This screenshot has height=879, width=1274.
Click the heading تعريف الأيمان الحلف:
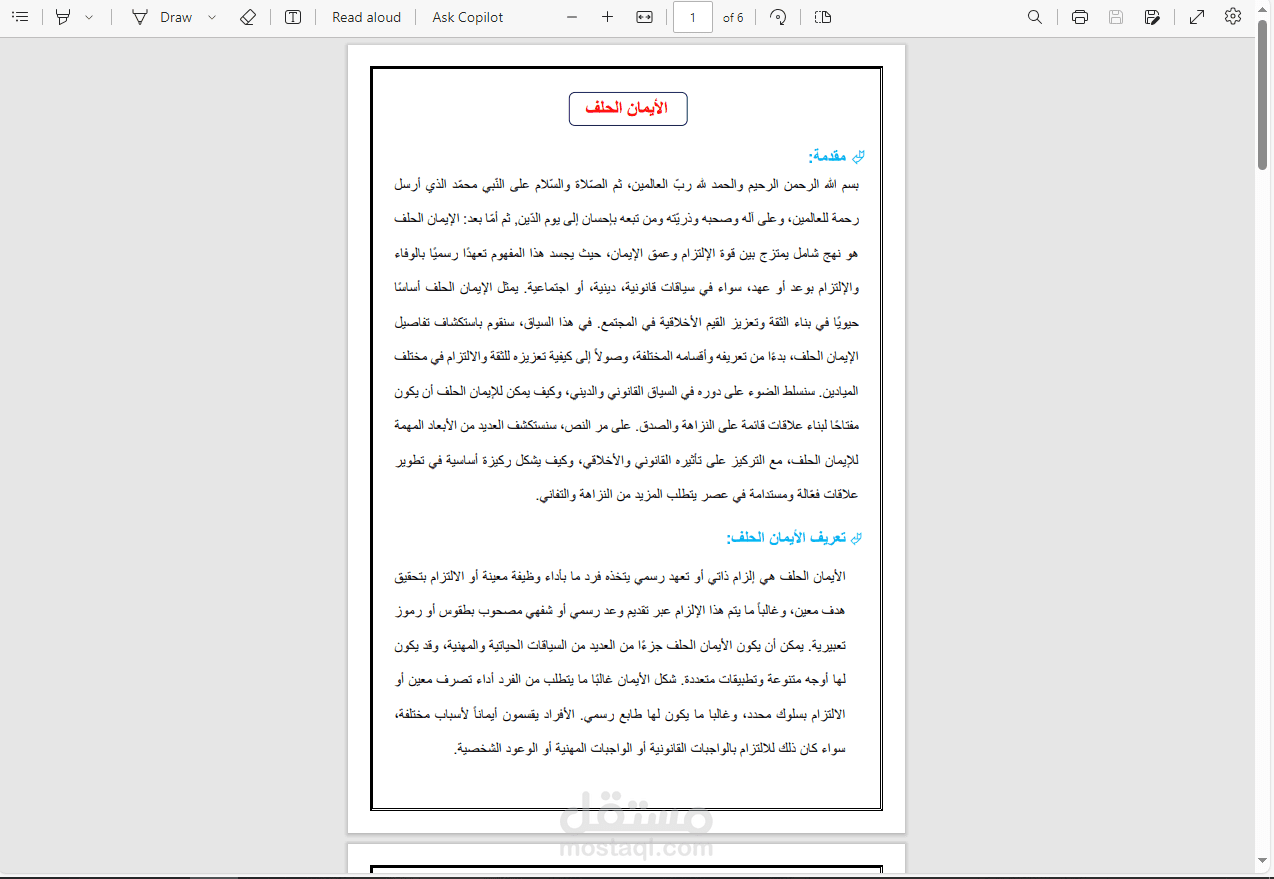click(x=787, y=538)
